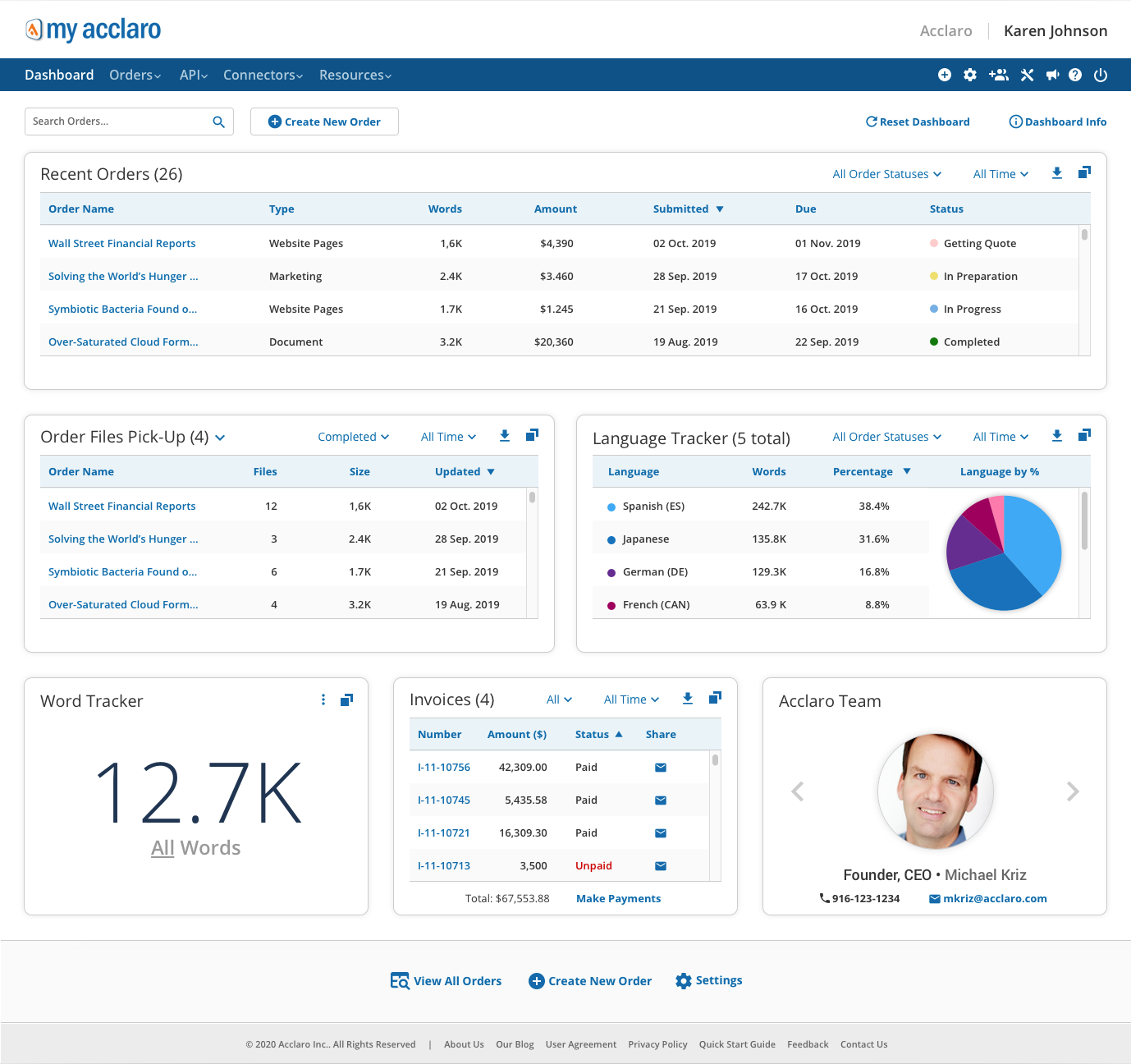Open the All Order Statuses dropdown
Screen dimensions: 1131x1064
coord(886,173)
